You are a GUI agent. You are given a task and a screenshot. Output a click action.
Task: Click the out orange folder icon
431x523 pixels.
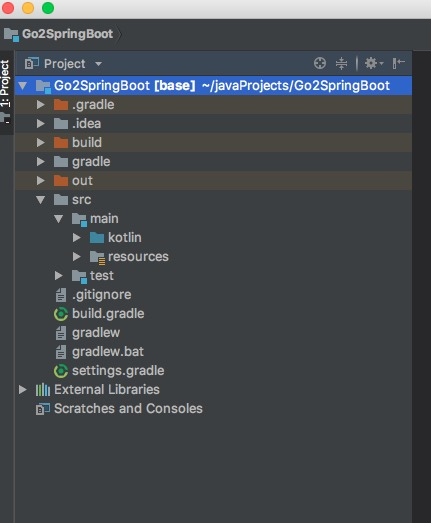coord(61,181)
